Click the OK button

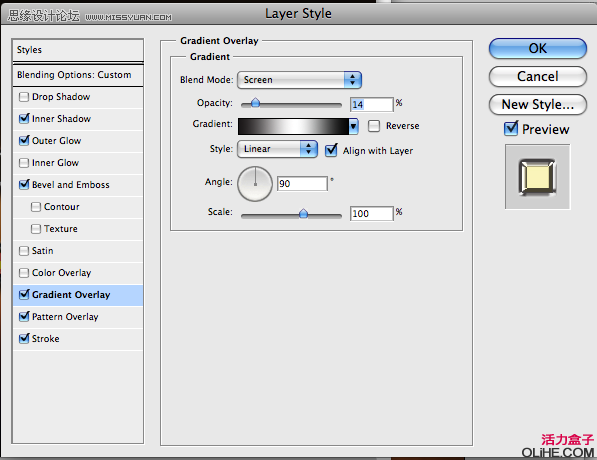(538, 49)
